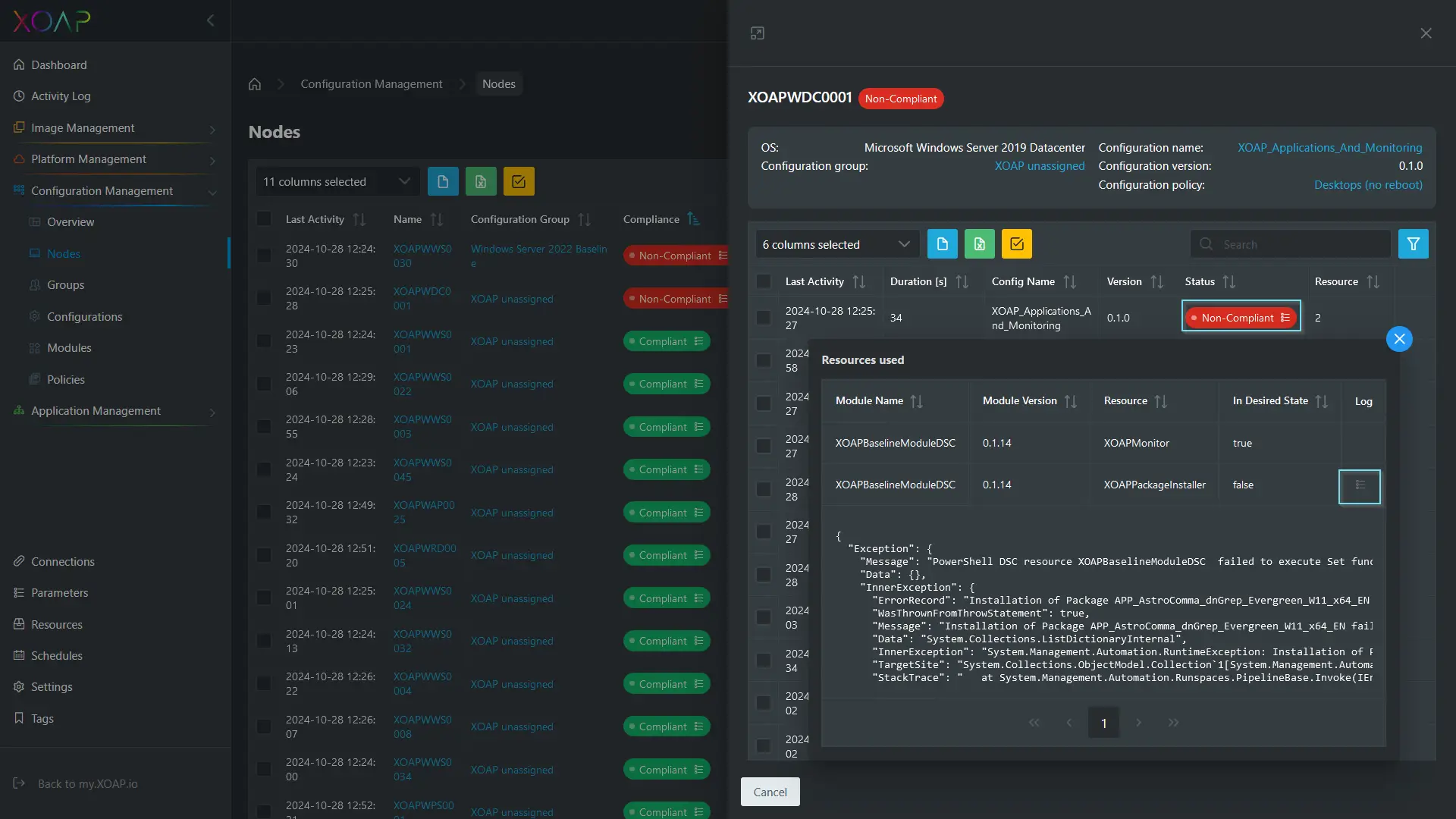Expand the detail panel to full screen
1456x819 pixels.
click(758, 33)
